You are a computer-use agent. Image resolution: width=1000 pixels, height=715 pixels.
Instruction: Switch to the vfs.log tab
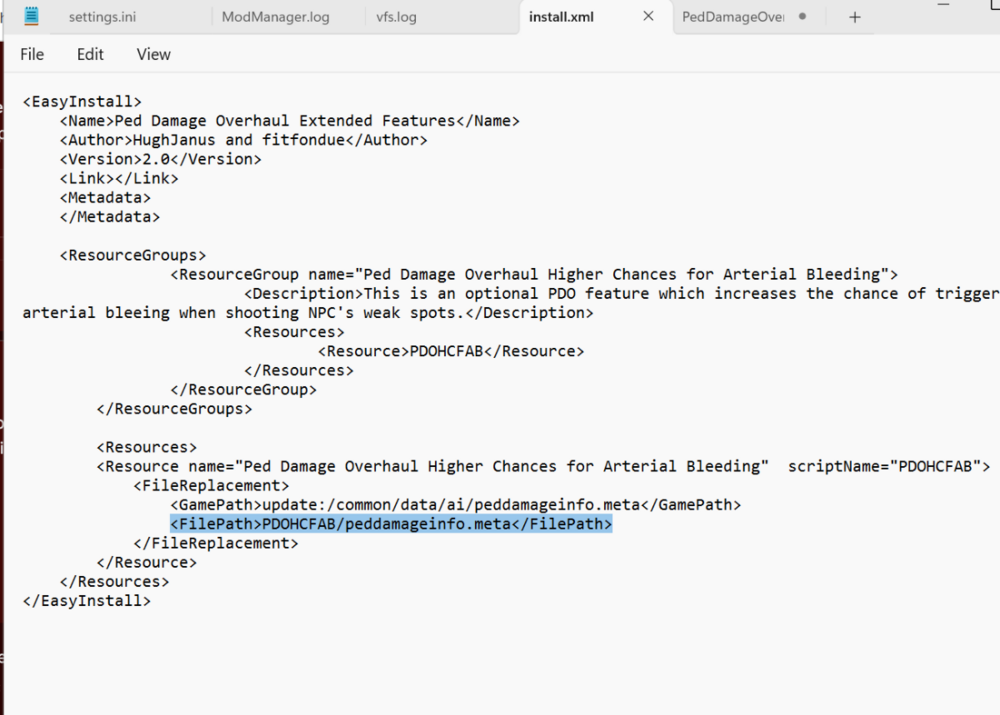(396, 17)
